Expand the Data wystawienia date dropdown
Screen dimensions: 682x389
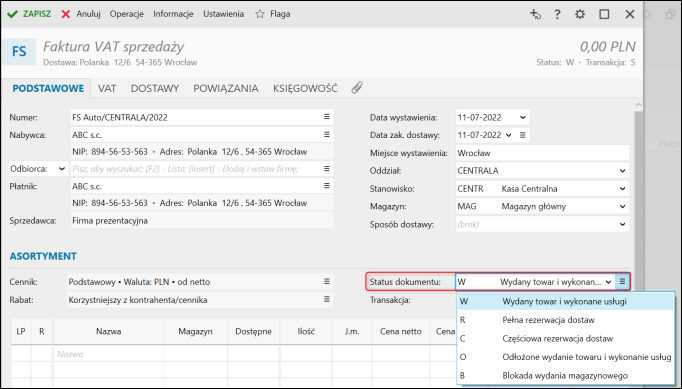tap(523, 117)
